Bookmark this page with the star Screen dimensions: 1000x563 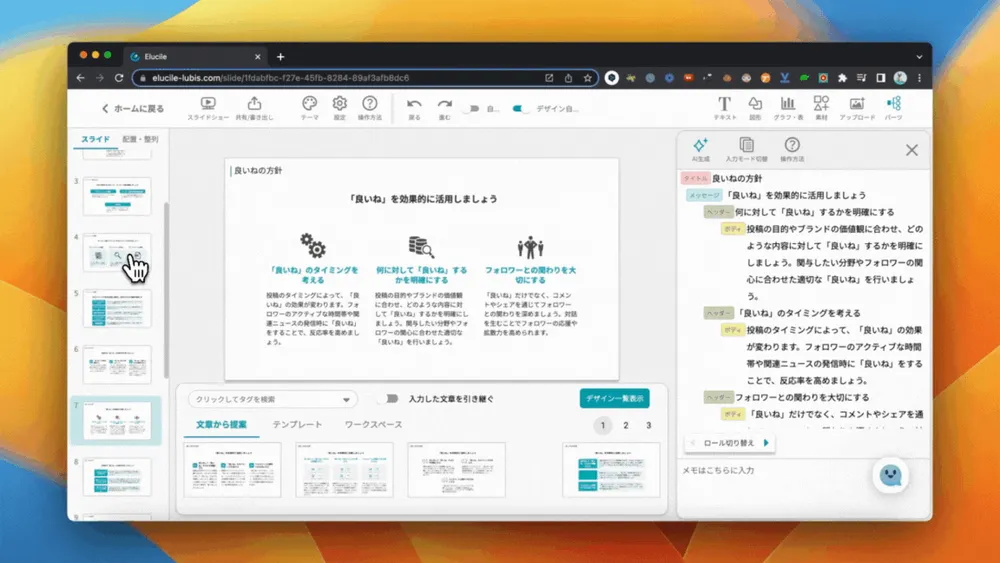coord(587,78)
